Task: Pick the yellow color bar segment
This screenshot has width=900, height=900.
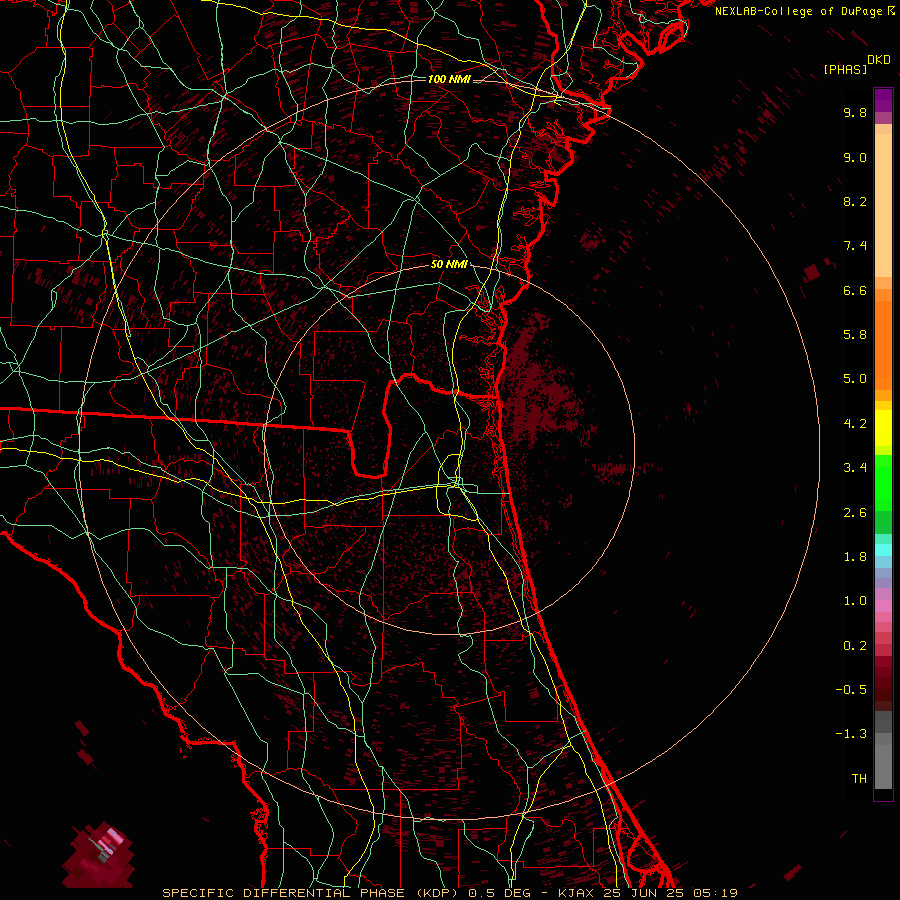Action: coord(883,428)
